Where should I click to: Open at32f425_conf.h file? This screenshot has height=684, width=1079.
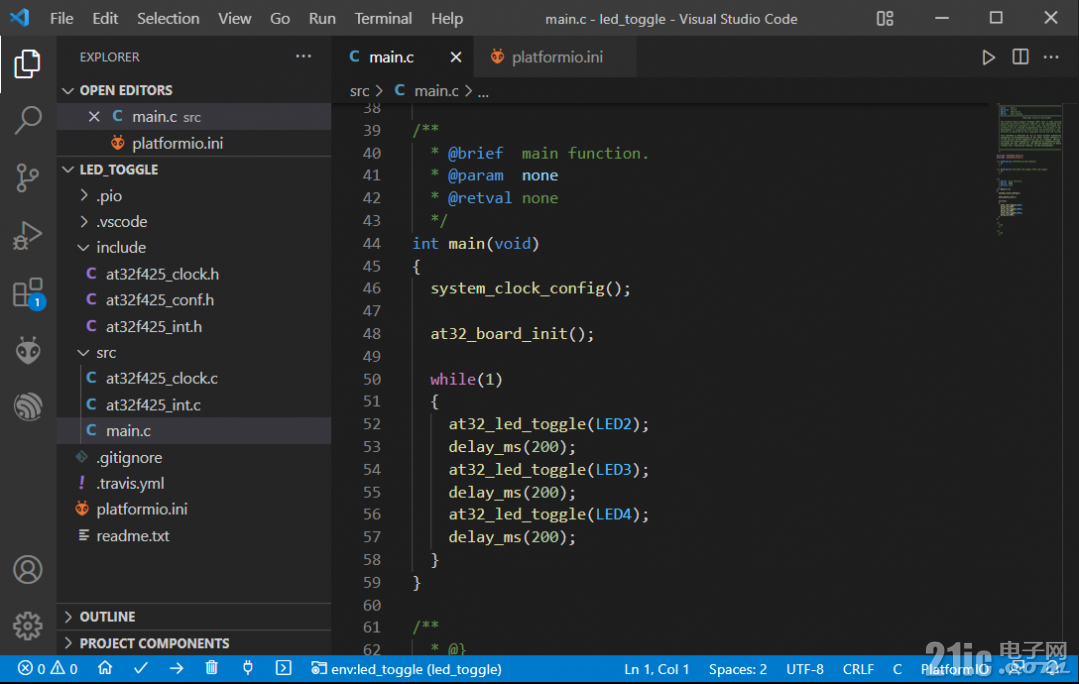(x=194, y=300)
